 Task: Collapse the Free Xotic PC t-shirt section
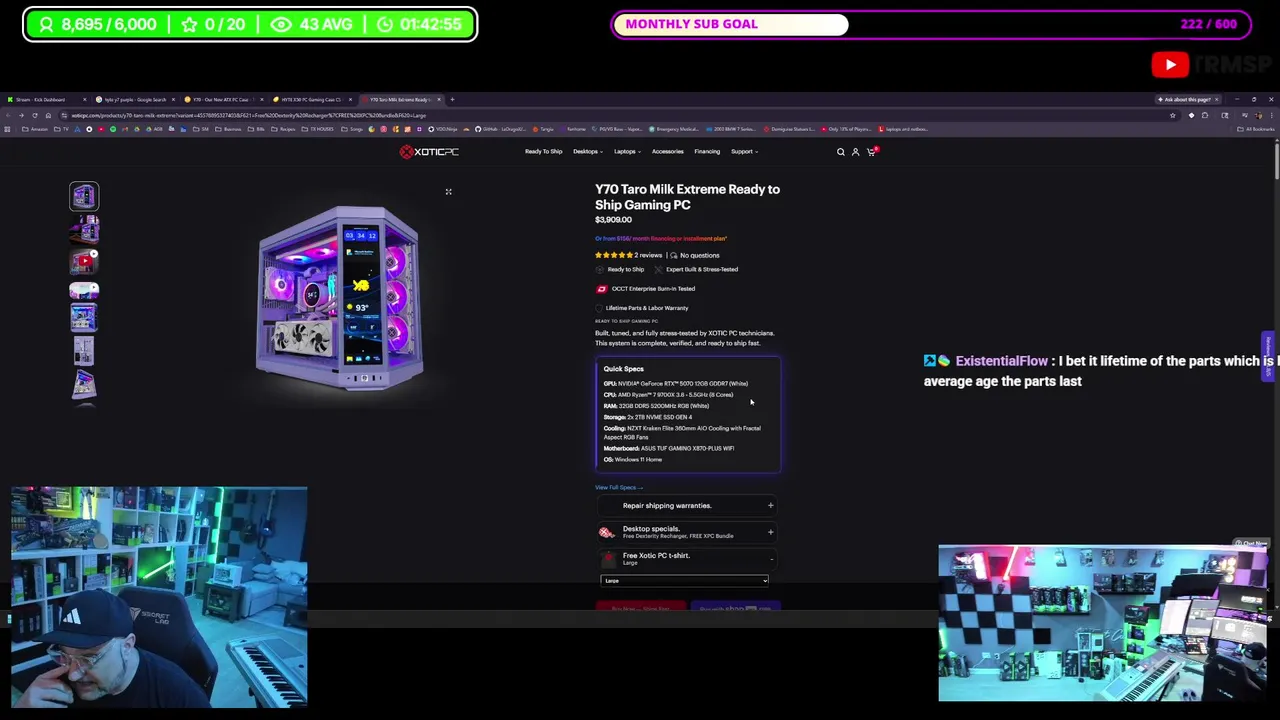[x=687, y=558]
